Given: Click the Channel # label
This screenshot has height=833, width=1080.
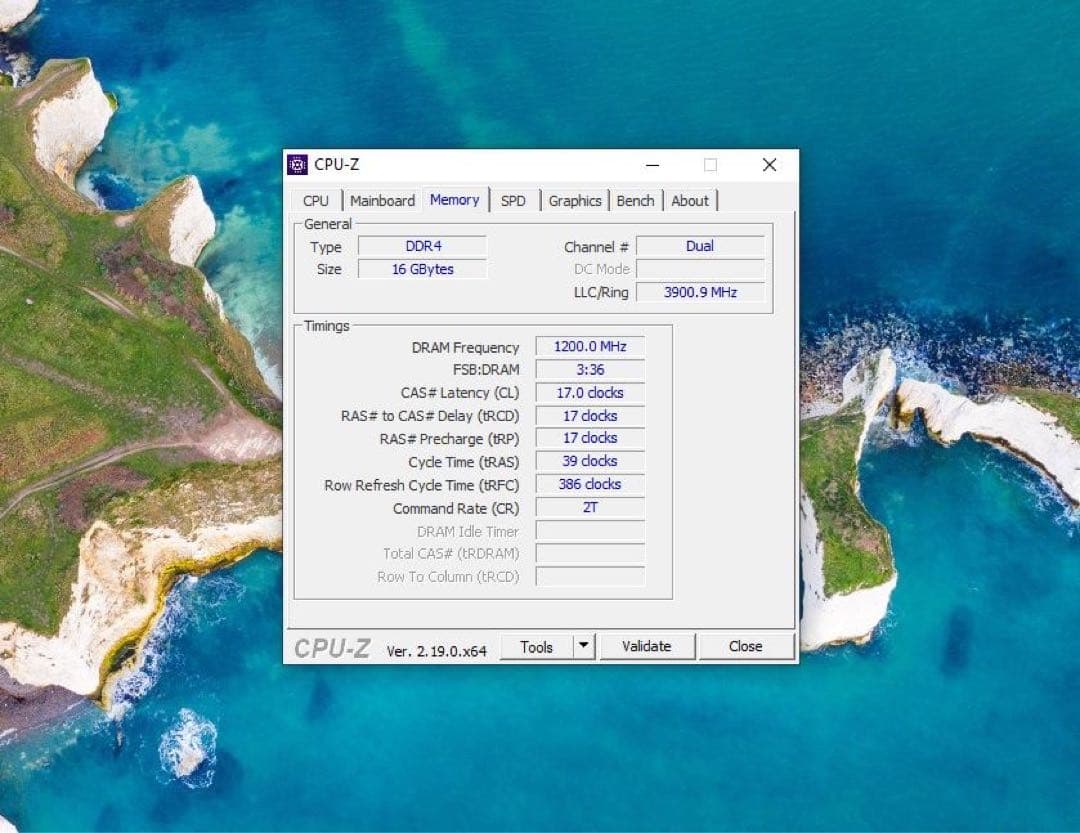Looking at the screenshot, I should pyautogui.click(x=596, y=247).
